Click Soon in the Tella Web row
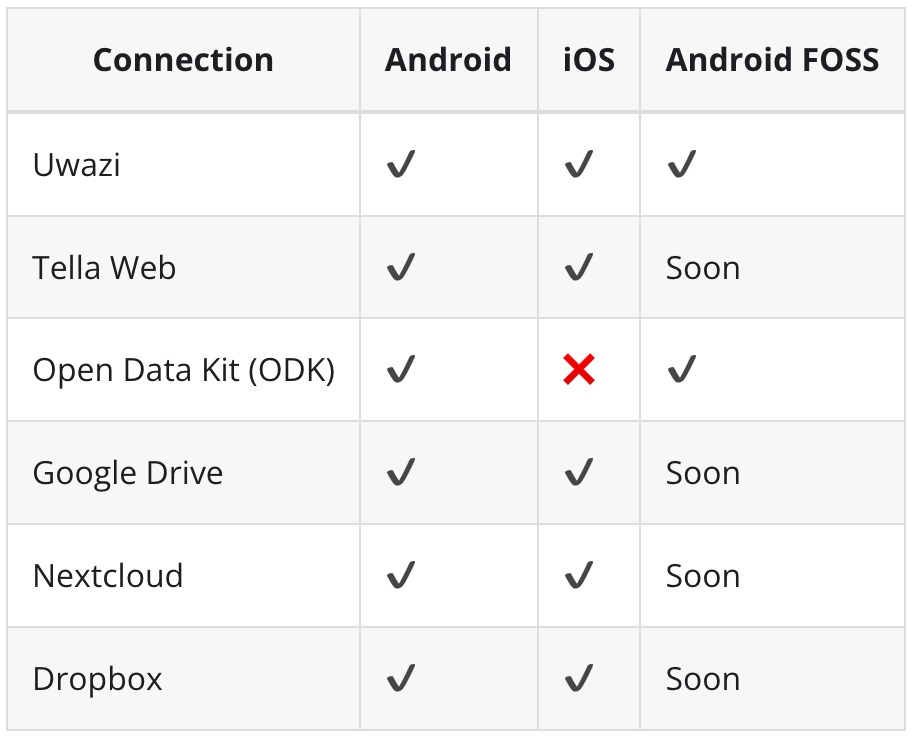 (x=703, y=268)
